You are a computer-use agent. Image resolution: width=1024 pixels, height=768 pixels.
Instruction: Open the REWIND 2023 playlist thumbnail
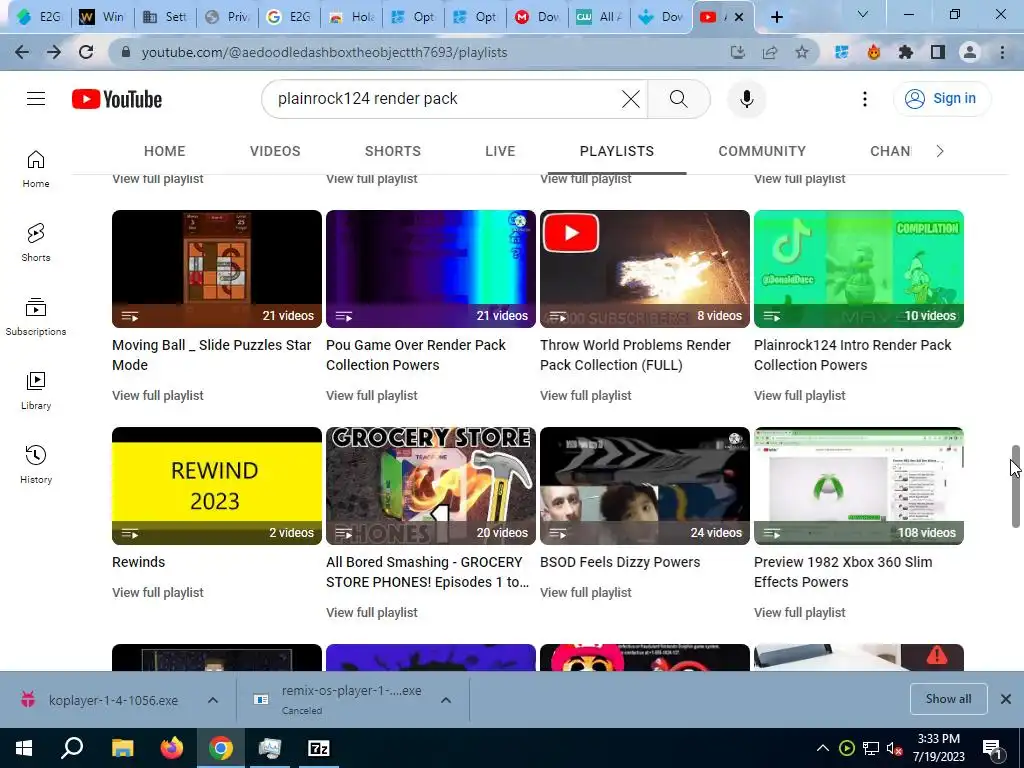(x=217, y=486)
